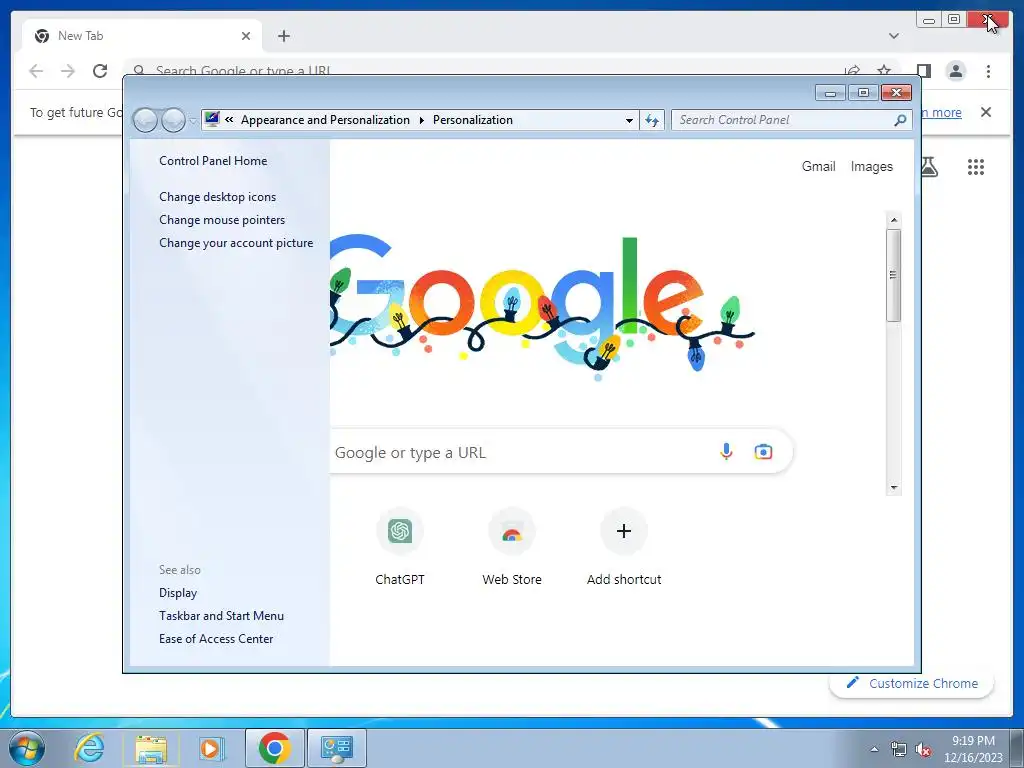Click Control Panel search magnifier
1024x768 pixels.
[900, 120]
